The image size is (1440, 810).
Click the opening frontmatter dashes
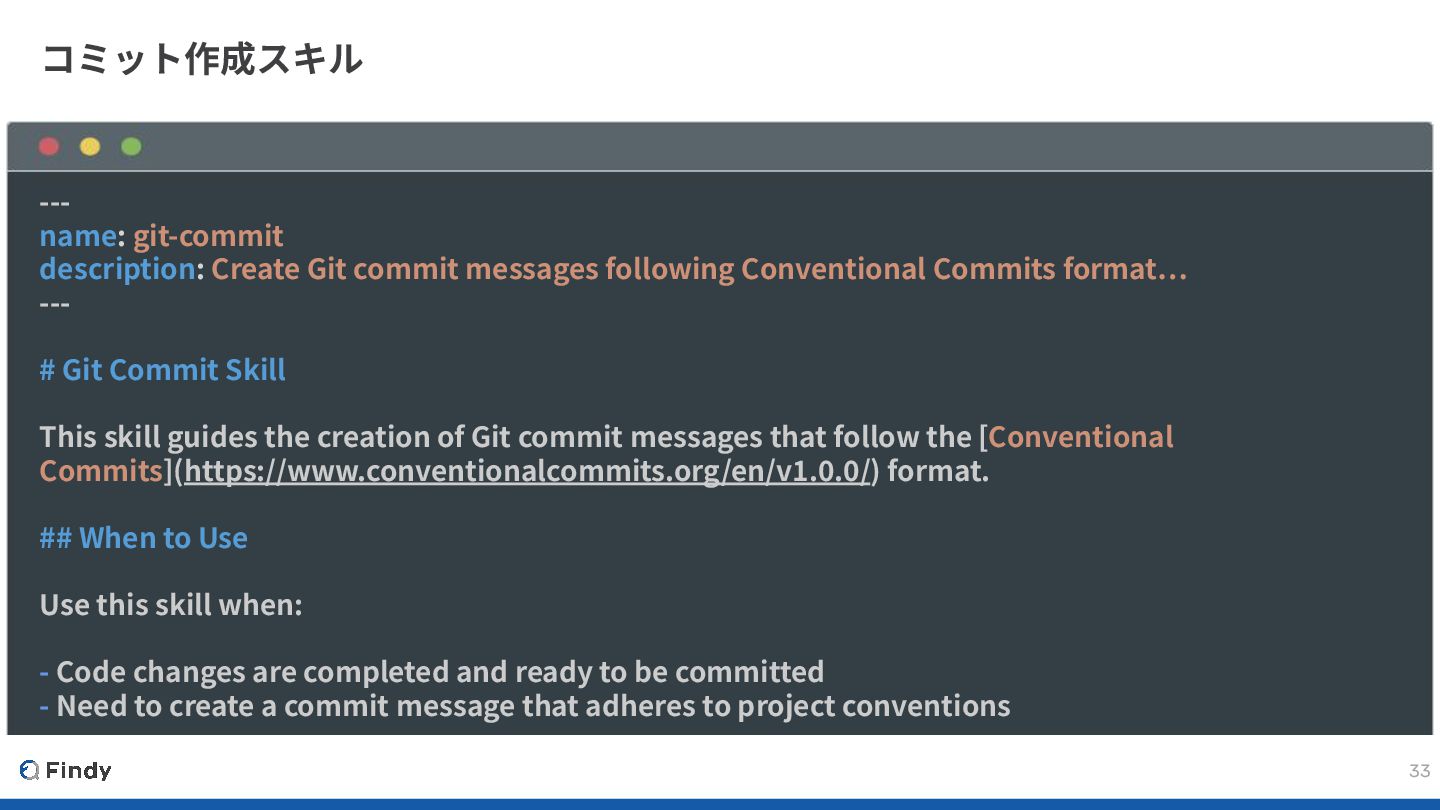tap(55, 203)
